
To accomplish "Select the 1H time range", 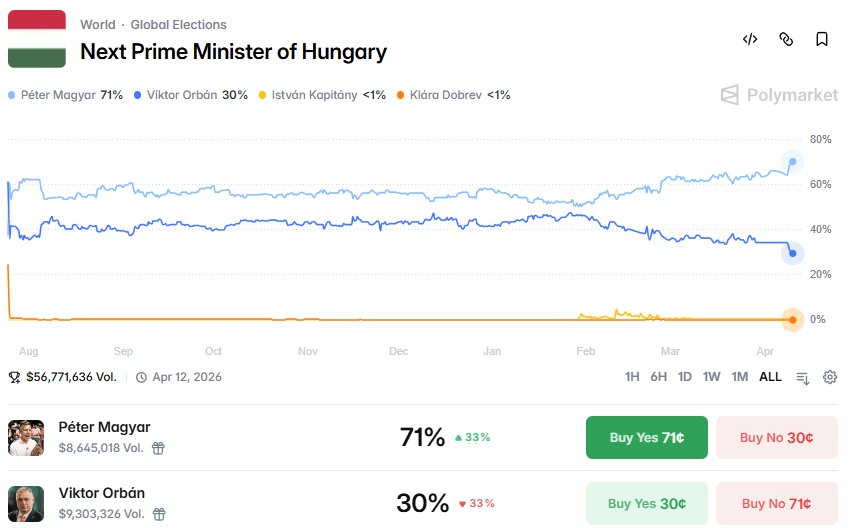I will (632, 377).
